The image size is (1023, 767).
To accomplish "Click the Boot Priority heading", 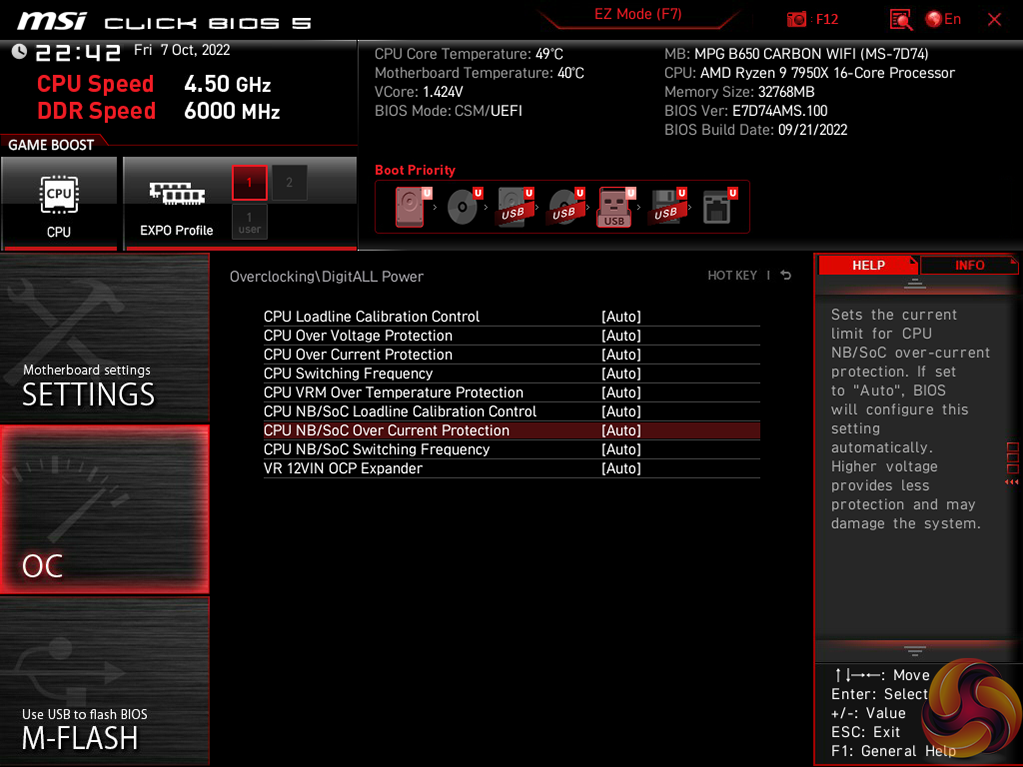I will point(415,170).
